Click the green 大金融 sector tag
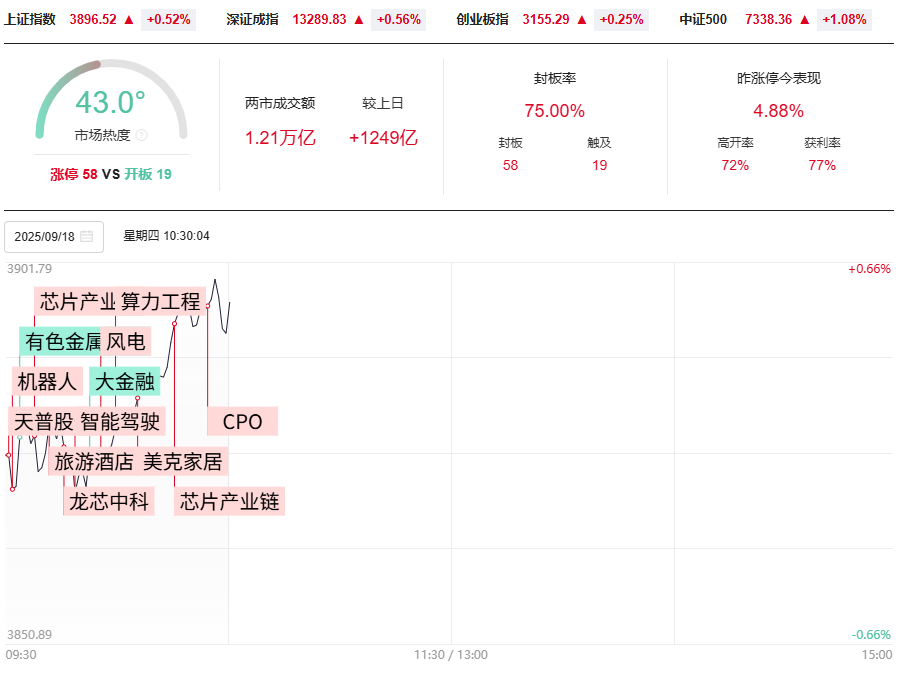 (124, 381)
